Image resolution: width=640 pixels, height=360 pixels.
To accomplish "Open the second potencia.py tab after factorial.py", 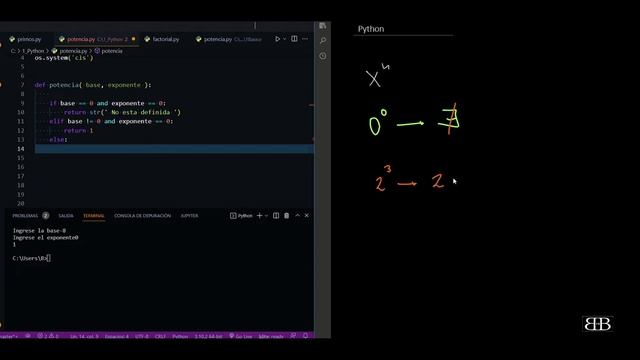I will pyautogui.click(x=229, y=39).
